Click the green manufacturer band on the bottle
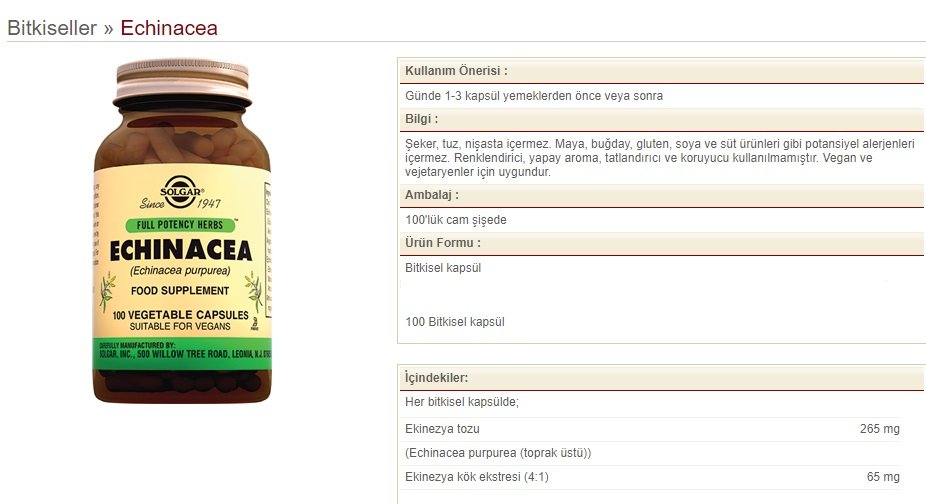Screen dimensions: 926x504 pos(182,353)
